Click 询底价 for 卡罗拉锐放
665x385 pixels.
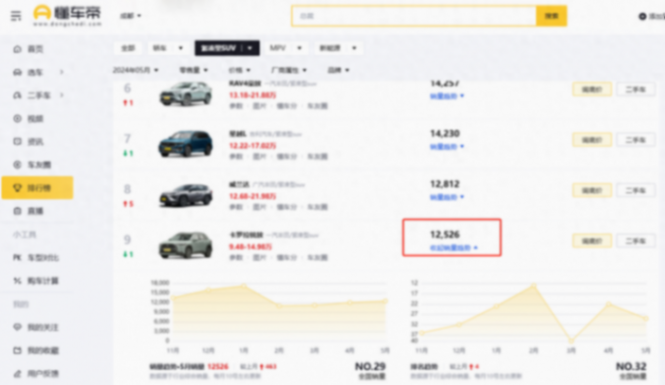coord(592,241)
